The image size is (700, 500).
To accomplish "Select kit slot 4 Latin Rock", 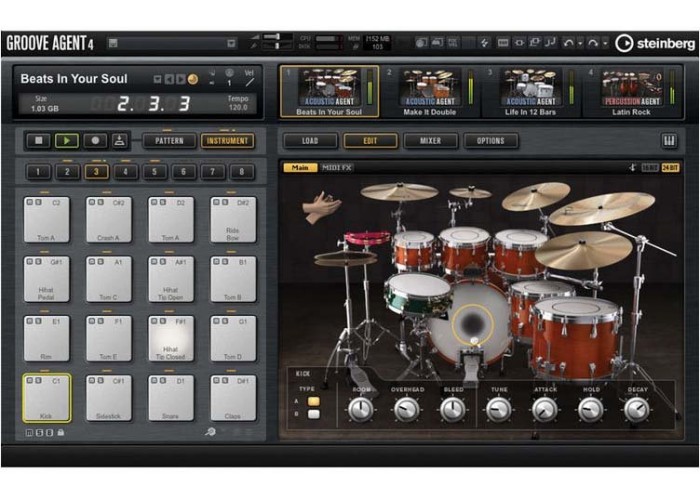I will point(631,92).
